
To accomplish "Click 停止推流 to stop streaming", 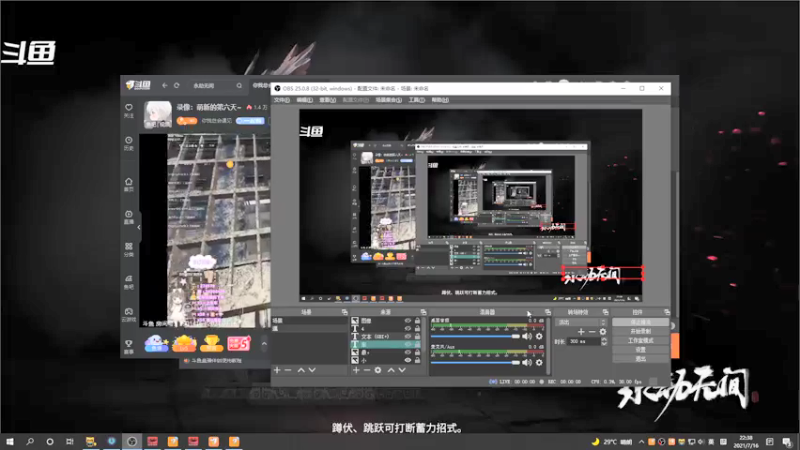I will pos(640,322).
